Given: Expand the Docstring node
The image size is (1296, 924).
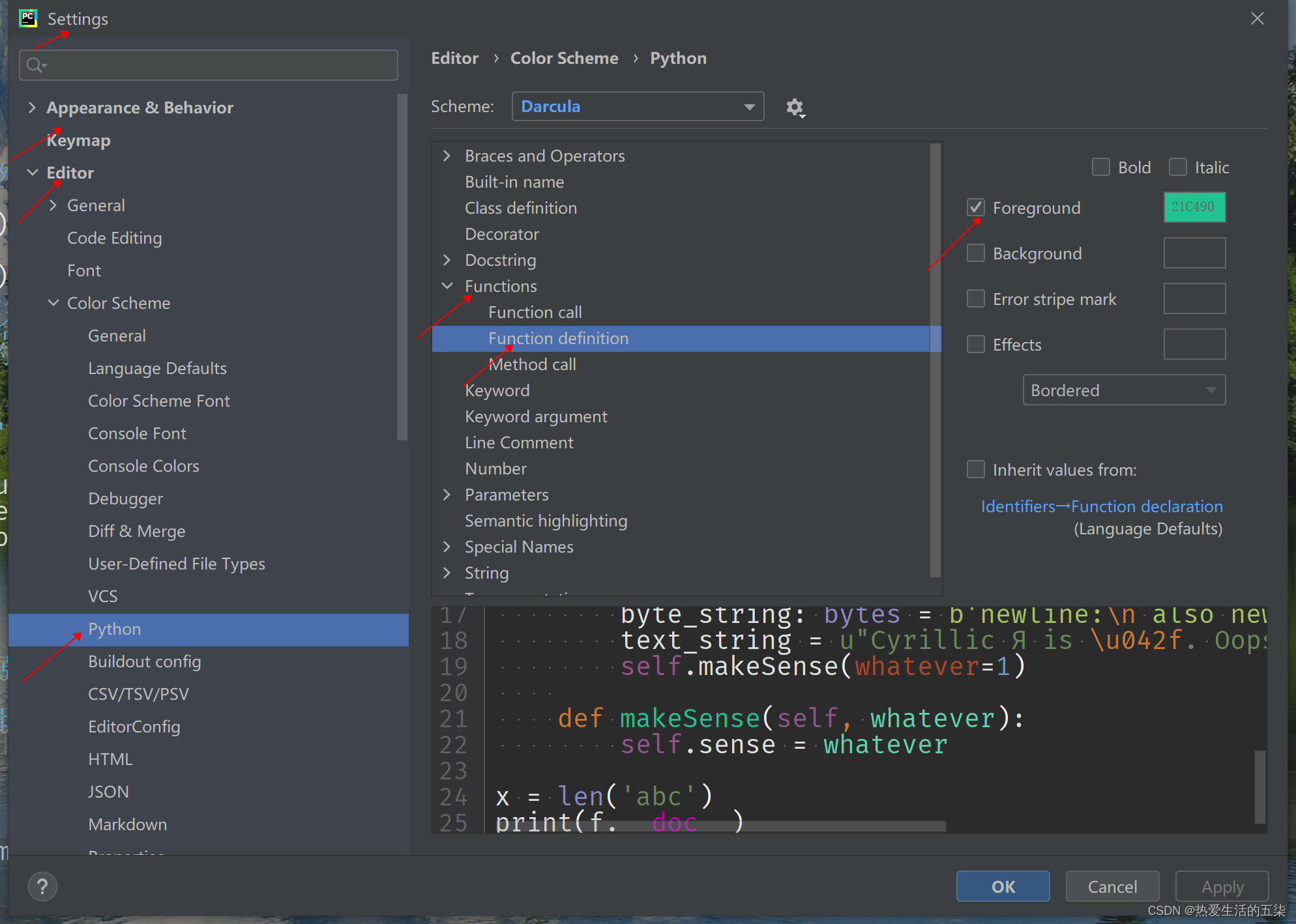Looking at the screenshot, I should point(447,260).
